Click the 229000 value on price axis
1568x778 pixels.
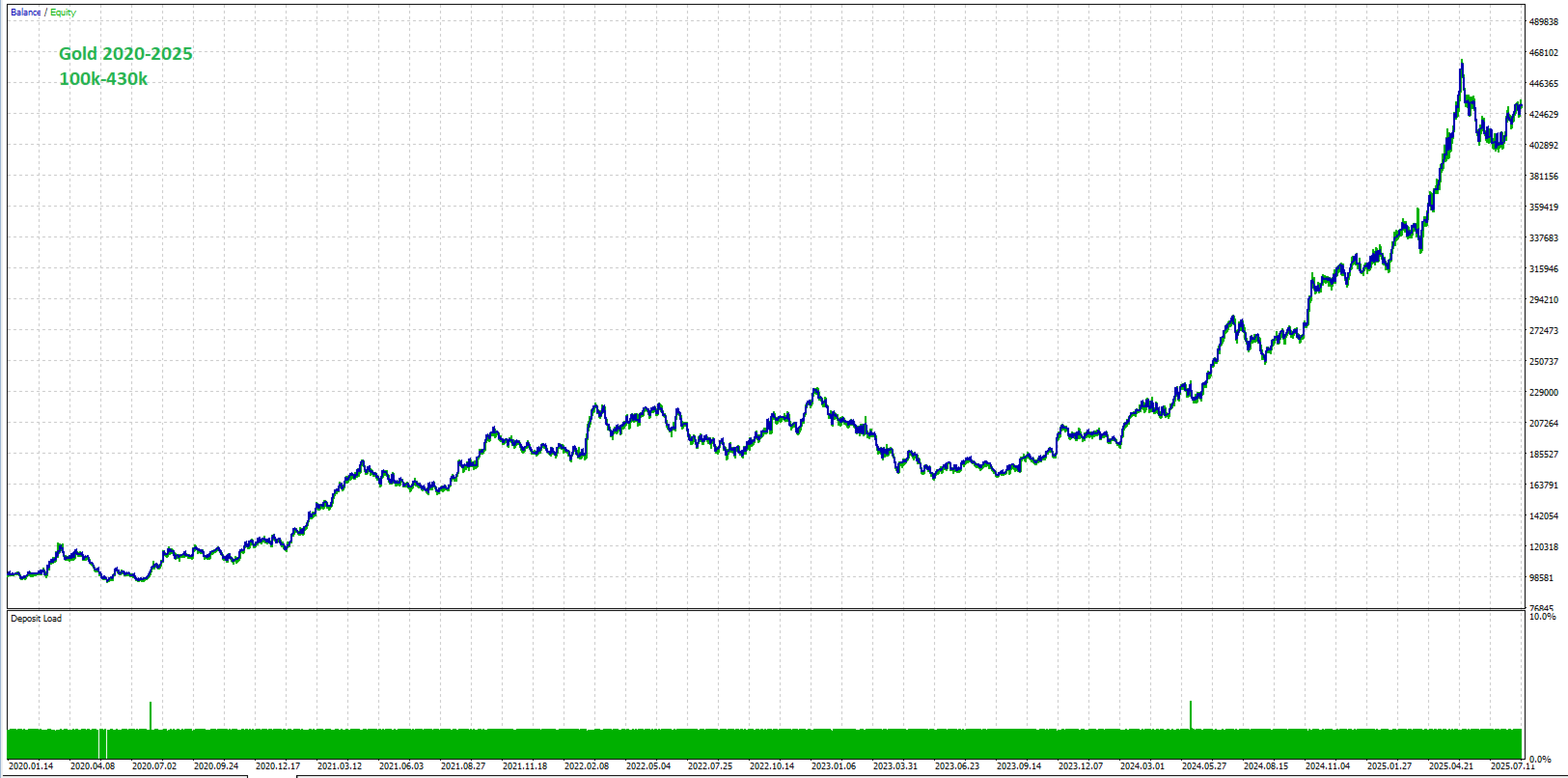coord(1544,393)
